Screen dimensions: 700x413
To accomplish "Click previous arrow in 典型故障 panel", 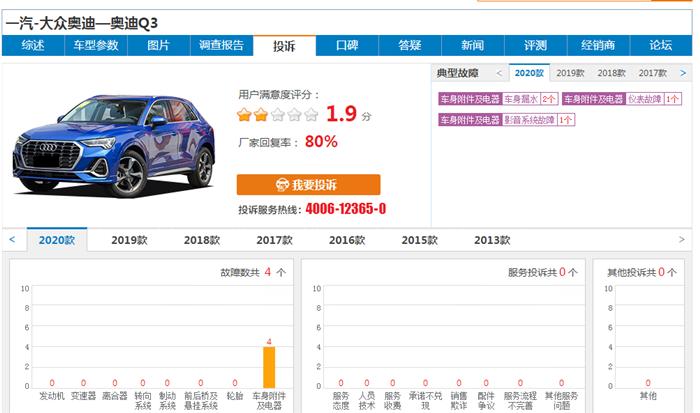I will pyautogui.click(x=499, y=73).
